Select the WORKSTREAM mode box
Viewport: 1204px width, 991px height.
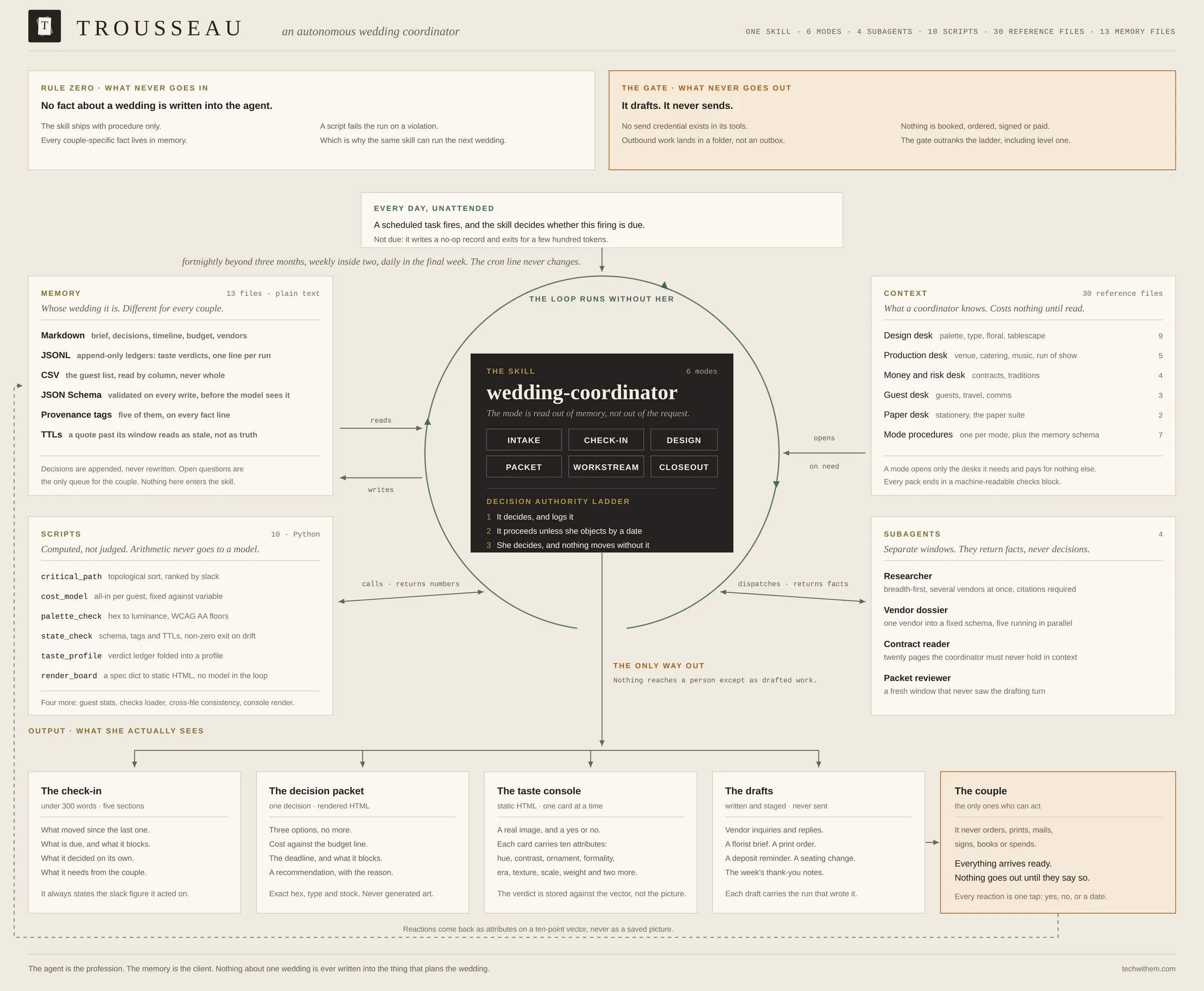tap(606, 466)
